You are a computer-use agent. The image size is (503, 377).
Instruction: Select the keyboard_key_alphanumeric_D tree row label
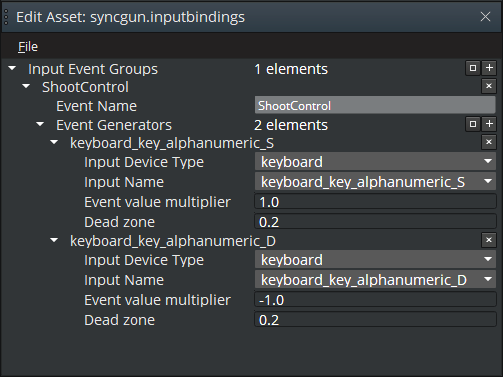[x=173, y=241]
